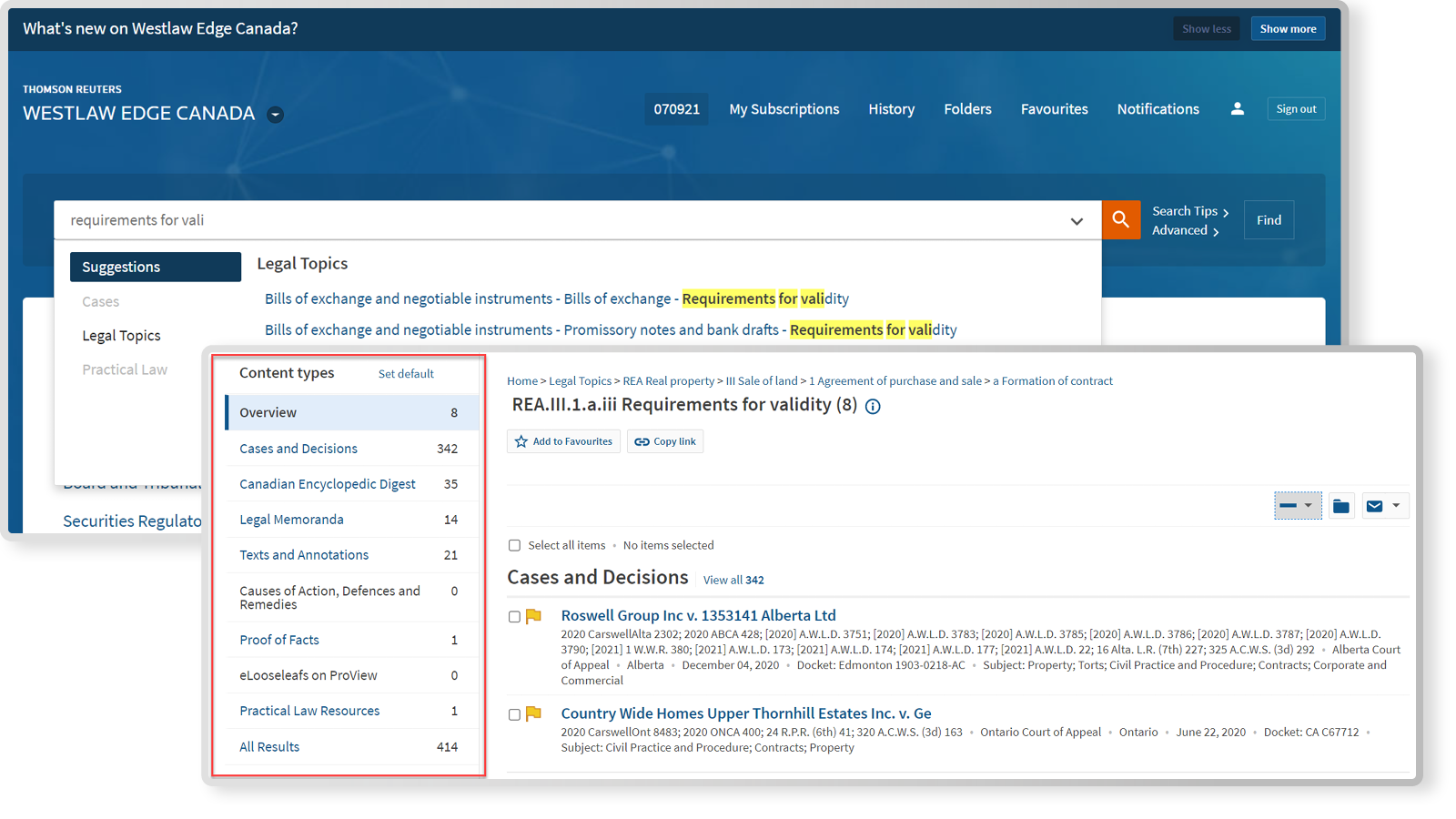Image resolution: width=1456 pixels, height=819 pixels.
Task: Click the REA Real property breadcrumb
Action: tap(668, 381)
